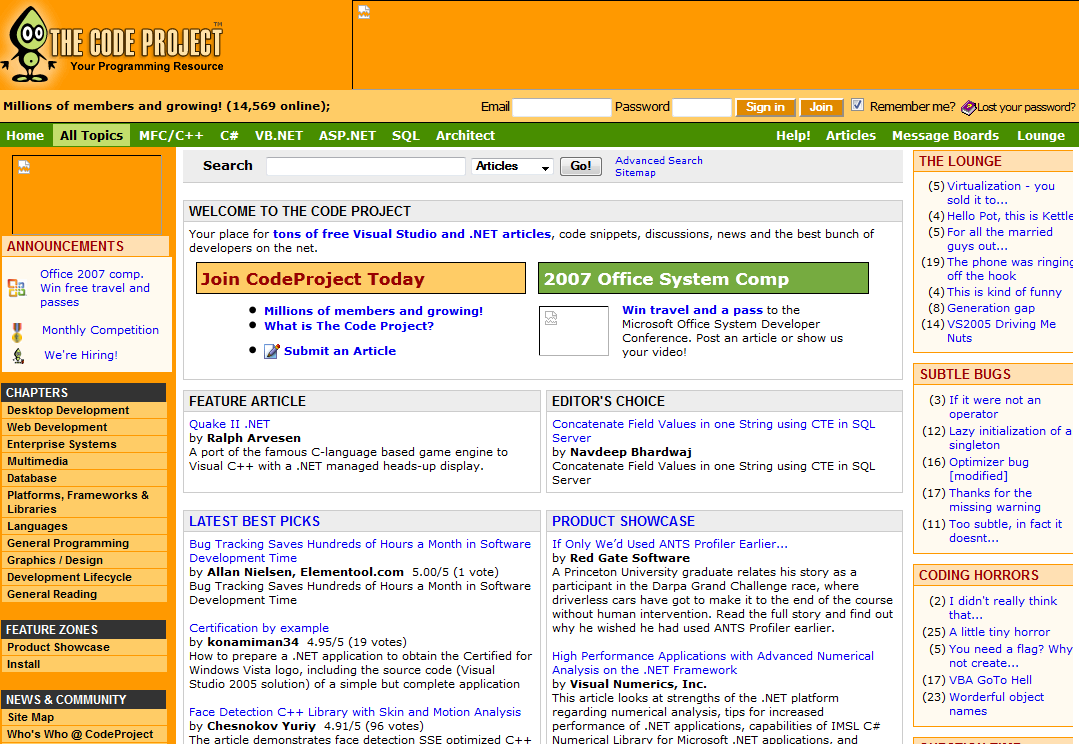Open the Quake II .NET feature article
1079x744 pixels.
229,424
